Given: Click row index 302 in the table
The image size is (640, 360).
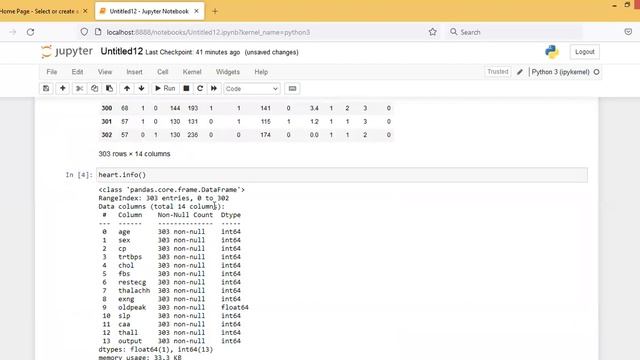Looking at the screenshot, I should [107, 135].
